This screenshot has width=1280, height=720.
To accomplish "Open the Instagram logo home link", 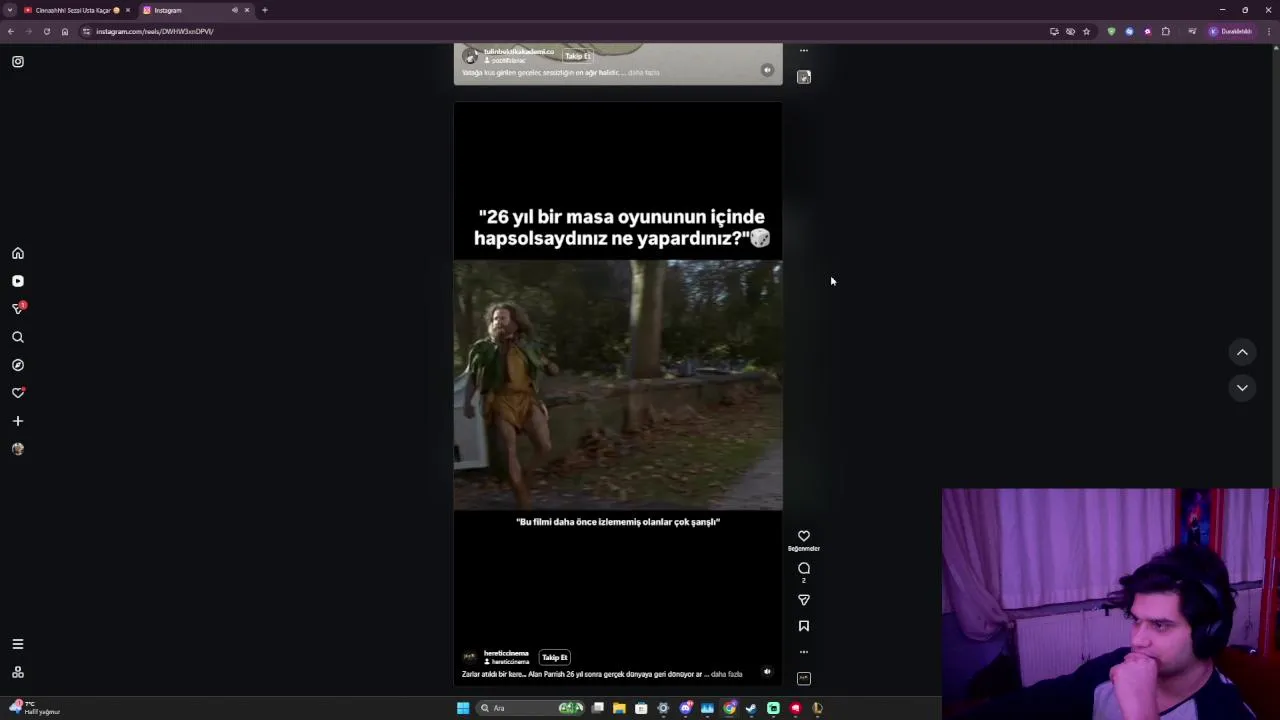I will (x=18, y=62).
